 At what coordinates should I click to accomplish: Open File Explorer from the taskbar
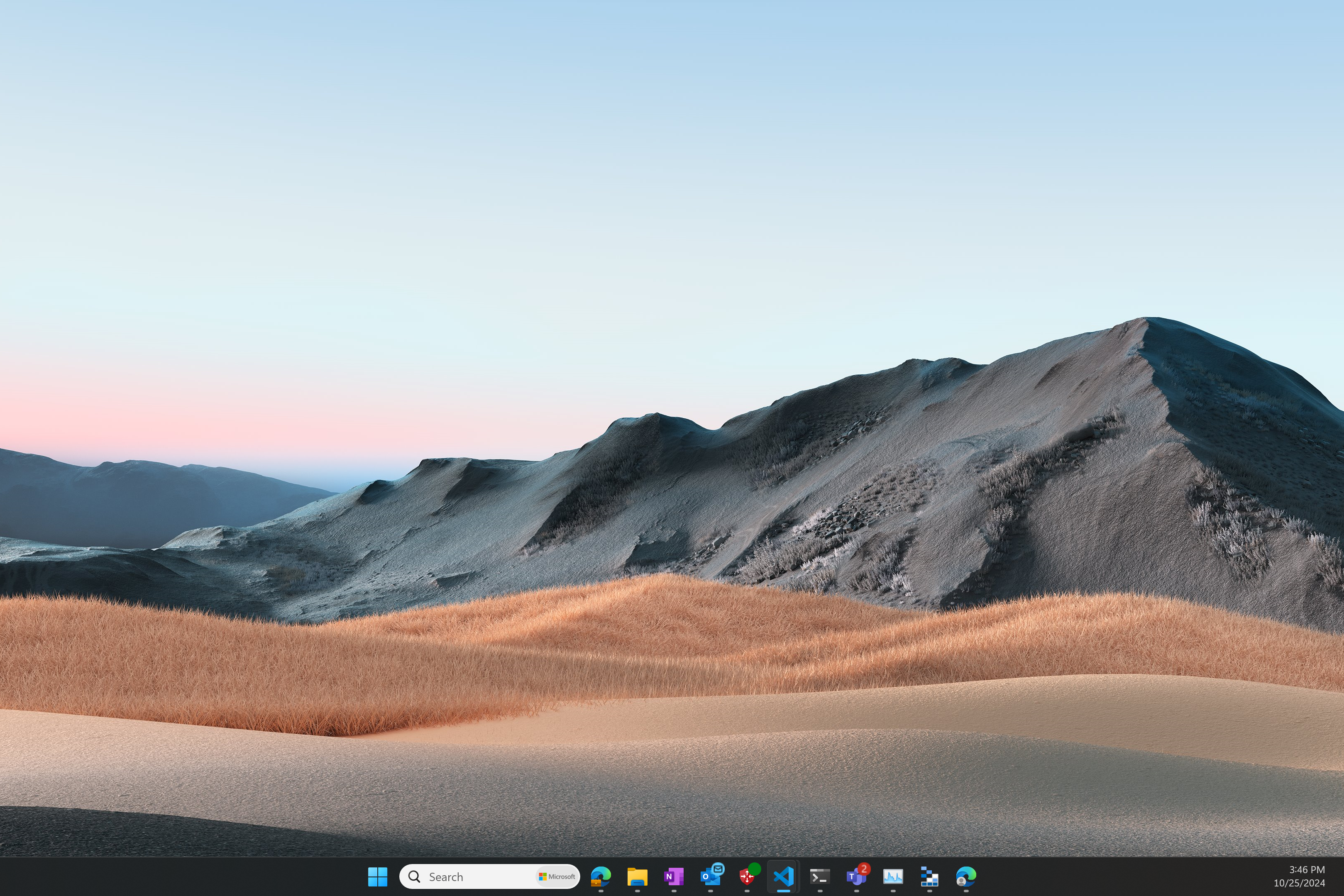point(637,876)
